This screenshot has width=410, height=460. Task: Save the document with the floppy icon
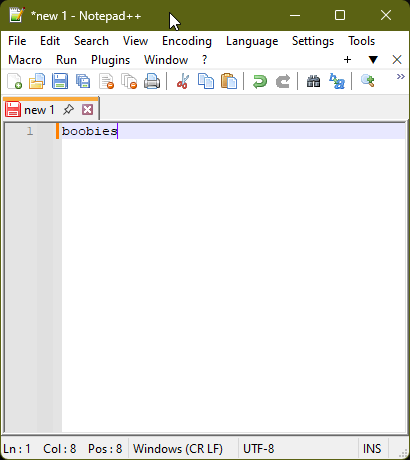pos(60,81)
